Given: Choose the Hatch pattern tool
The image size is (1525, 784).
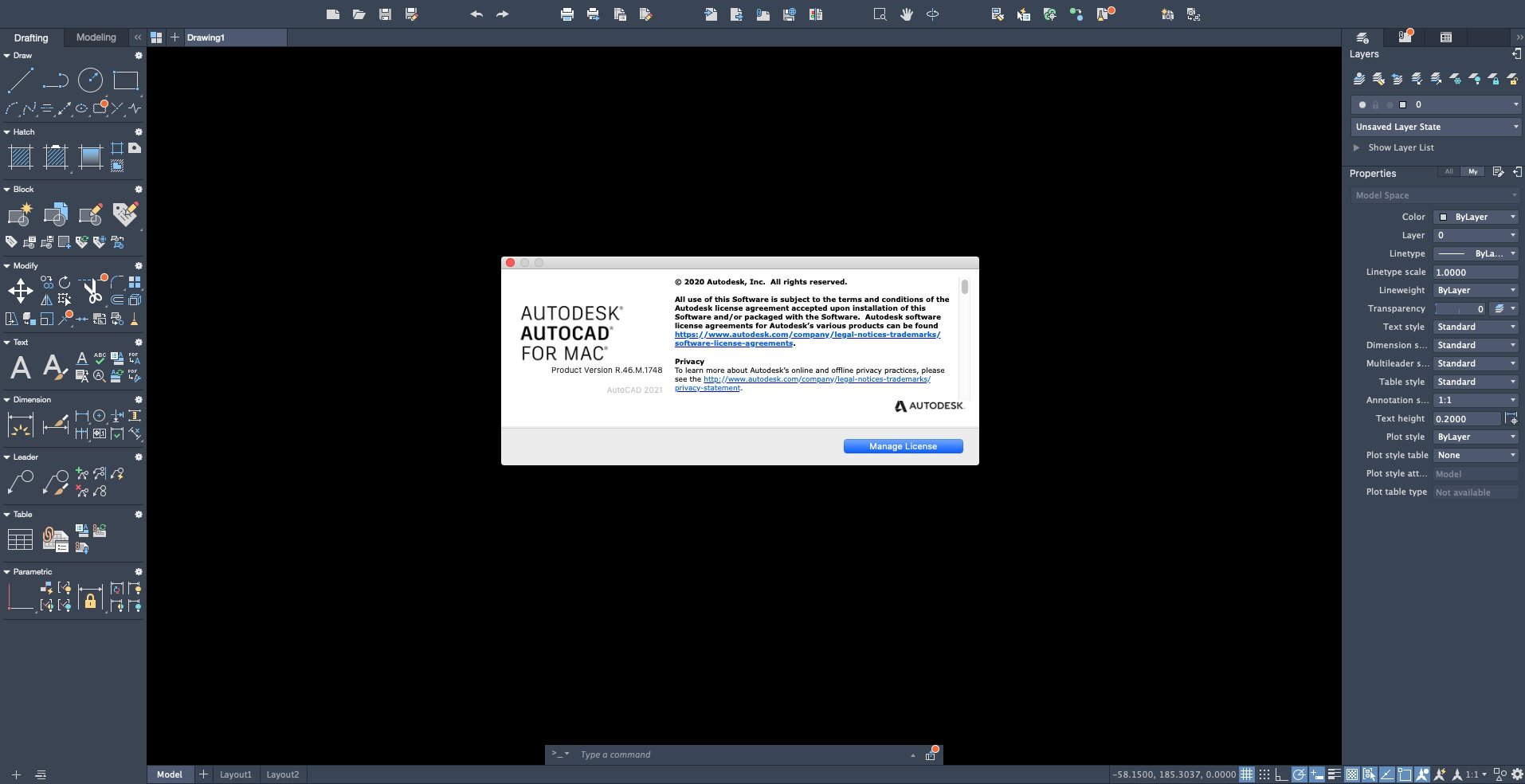Looking at the screenshot, I should (x=20, y=157).
